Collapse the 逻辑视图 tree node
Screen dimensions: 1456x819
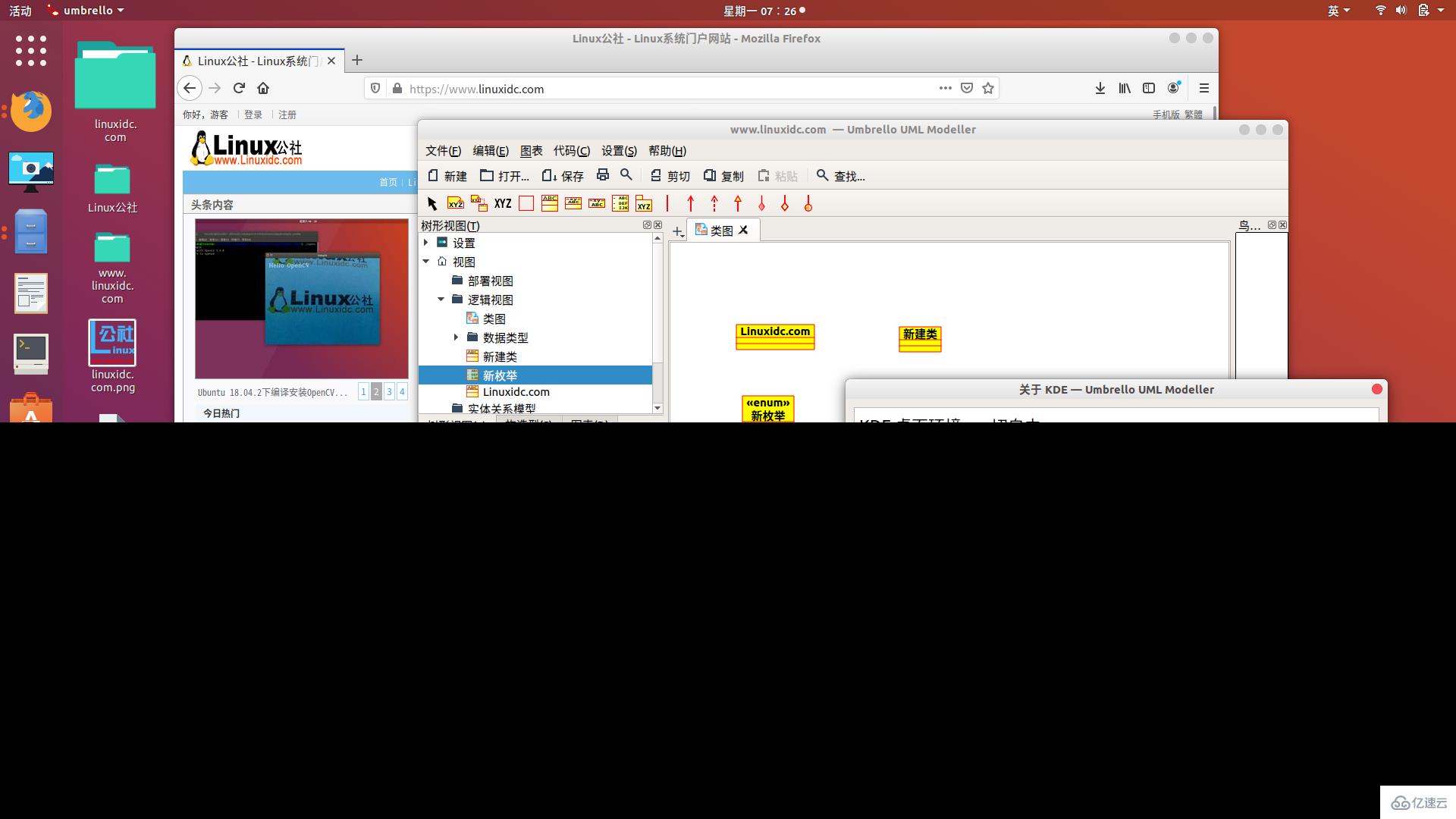441,300
